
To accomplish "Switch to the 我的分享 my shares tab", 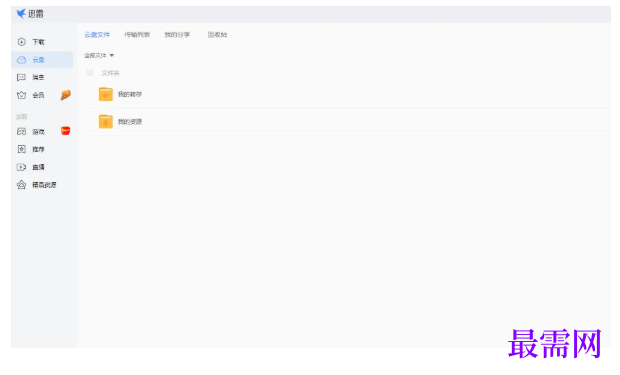I will [177, 35].
